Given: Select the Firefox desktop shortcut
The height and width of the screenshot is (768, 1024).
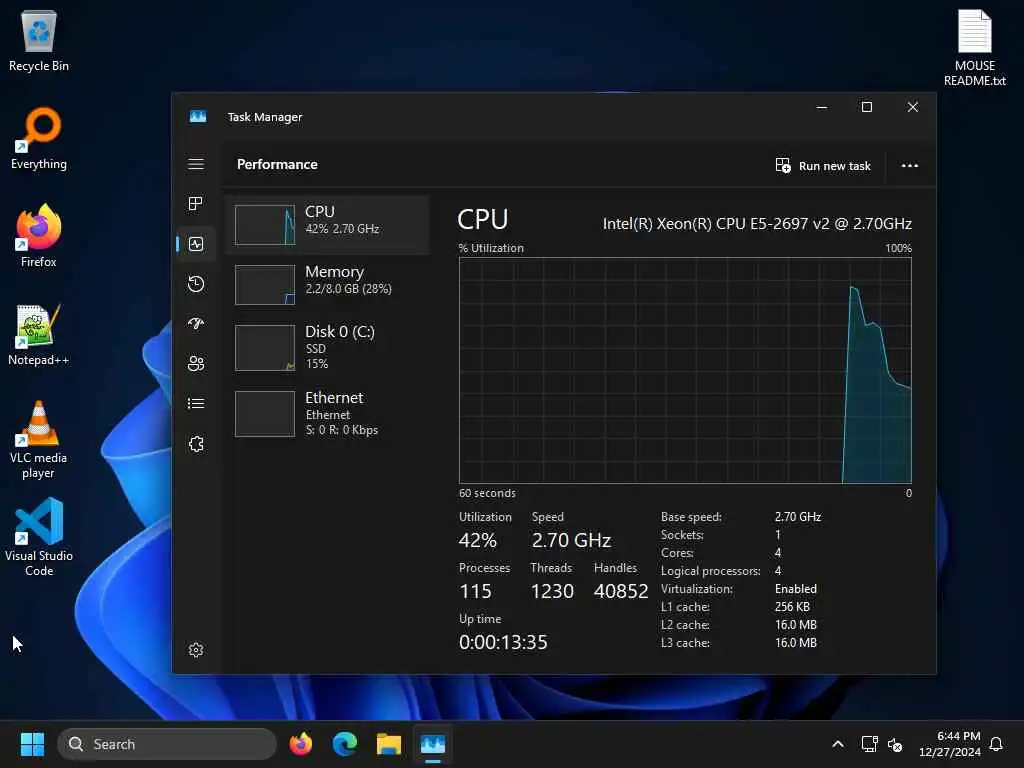Looking at the screenshot, I should [x=39, y=236].
